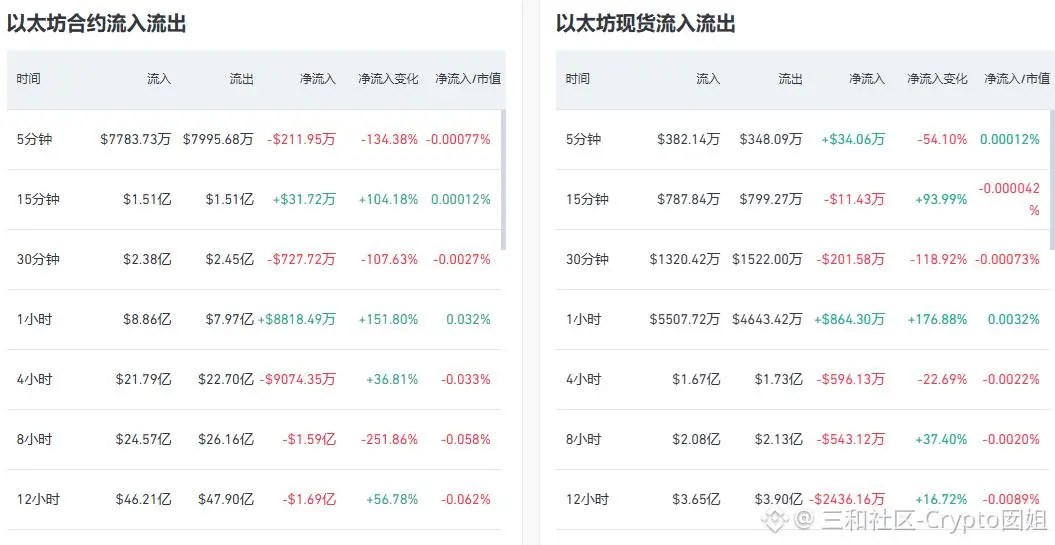This screenshot has width=1055, height=545.
Task: Click the -$201.58万 net inflow value
Action: coord(850,259)
